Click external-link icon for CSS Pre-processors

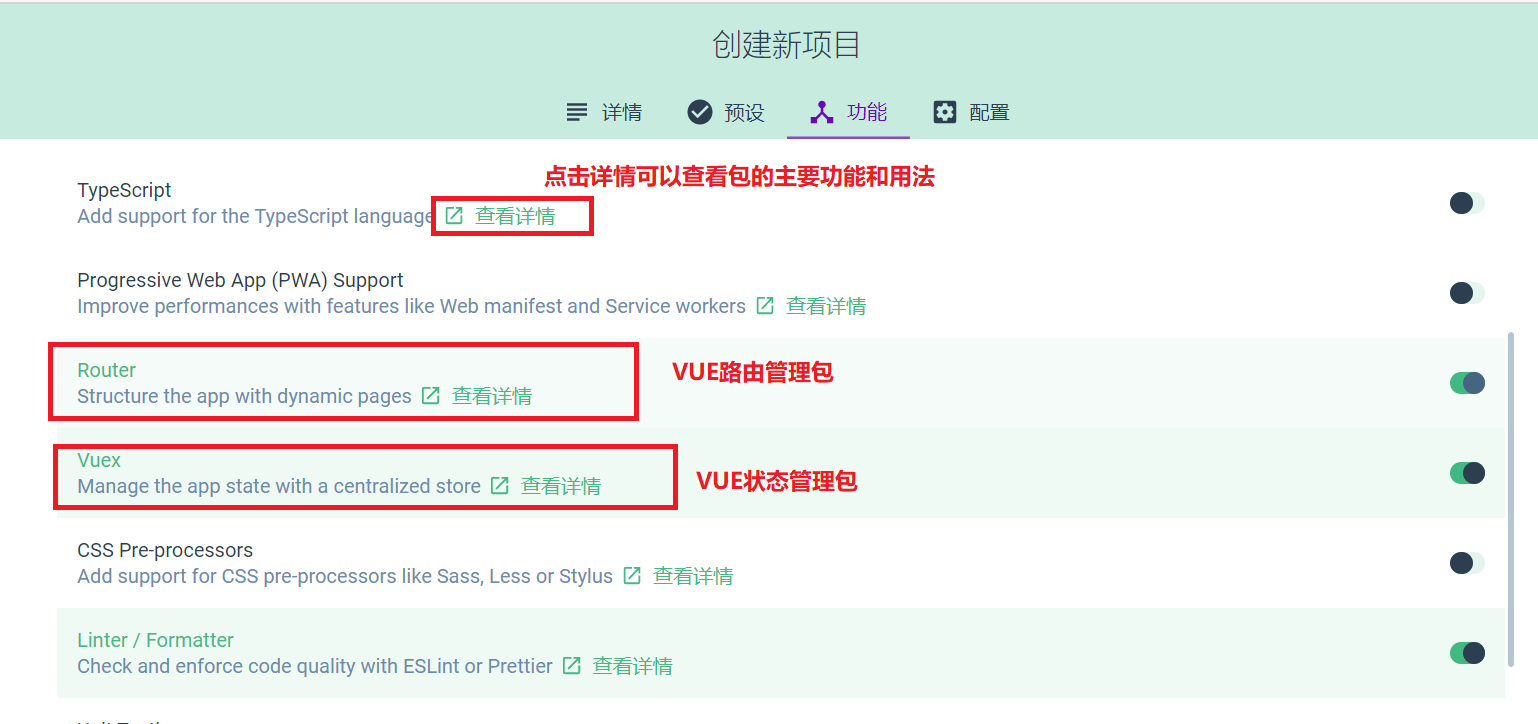632,576
